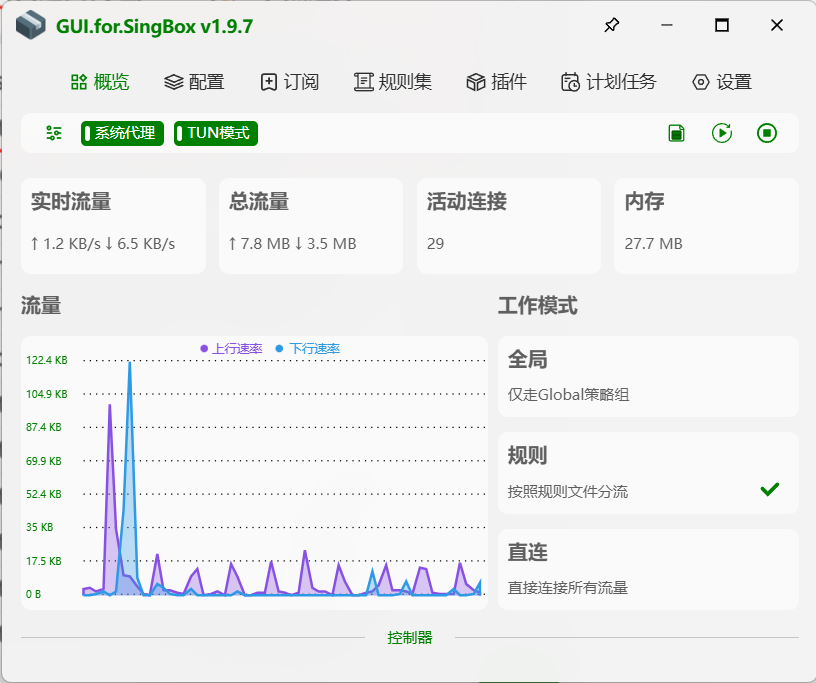Click the 内存 memory card

point(707,226)
